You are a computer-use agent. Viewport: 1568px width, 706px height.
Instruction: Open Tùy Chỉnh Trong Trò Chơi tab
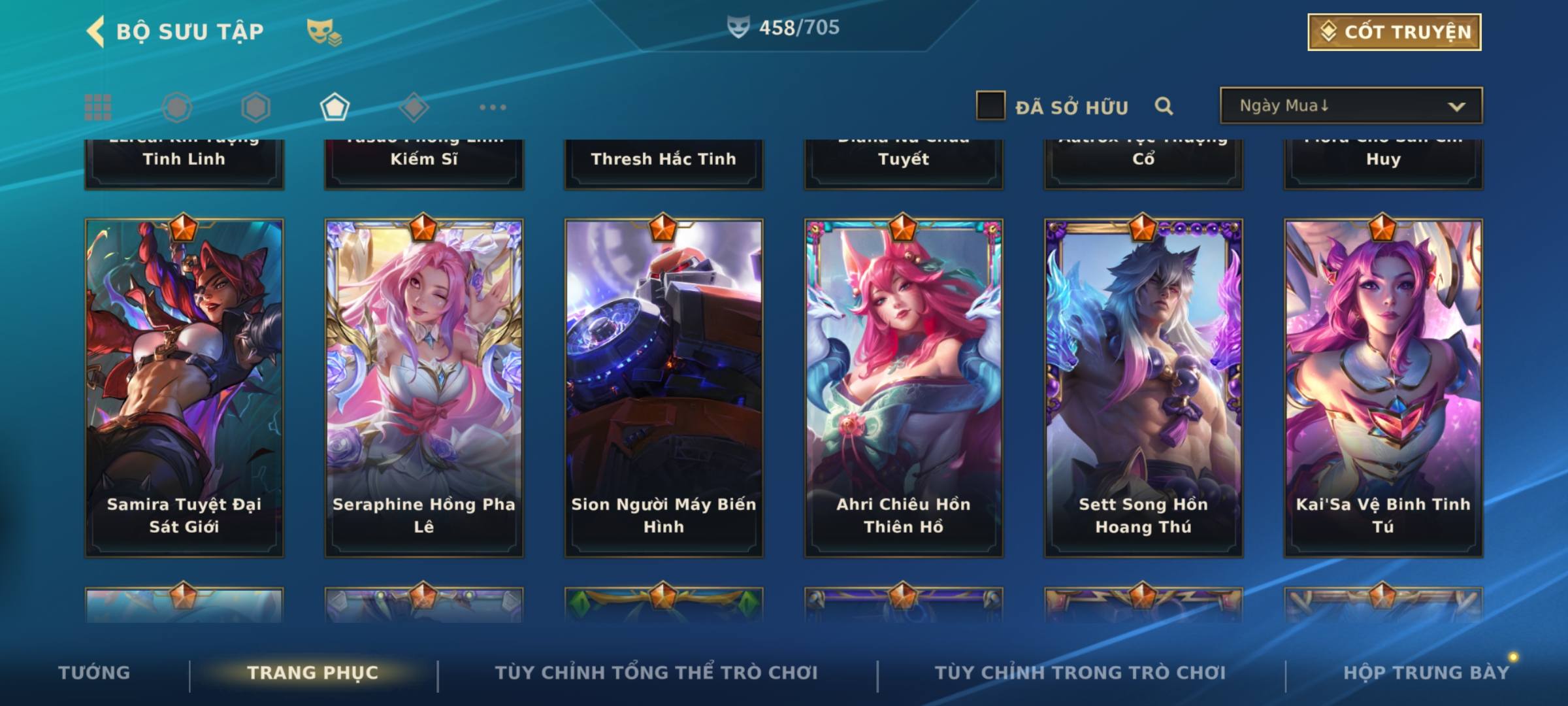point(1080,672)
